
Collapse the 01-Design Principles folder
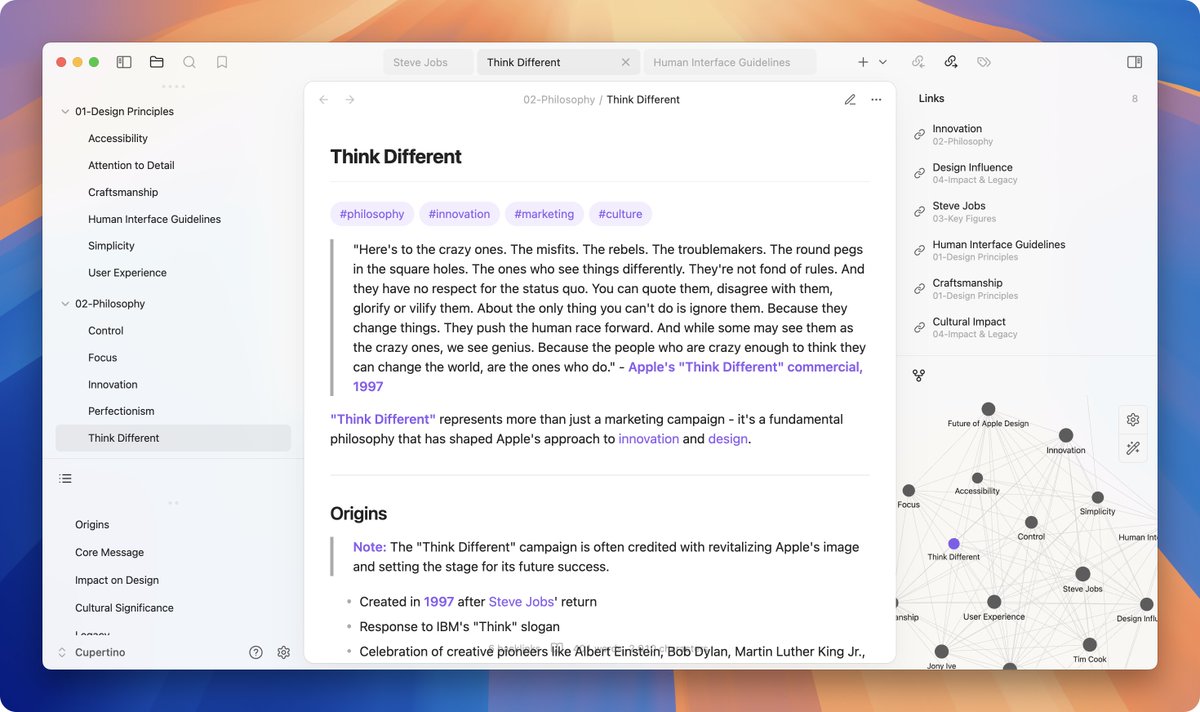(x=65, y=112)
